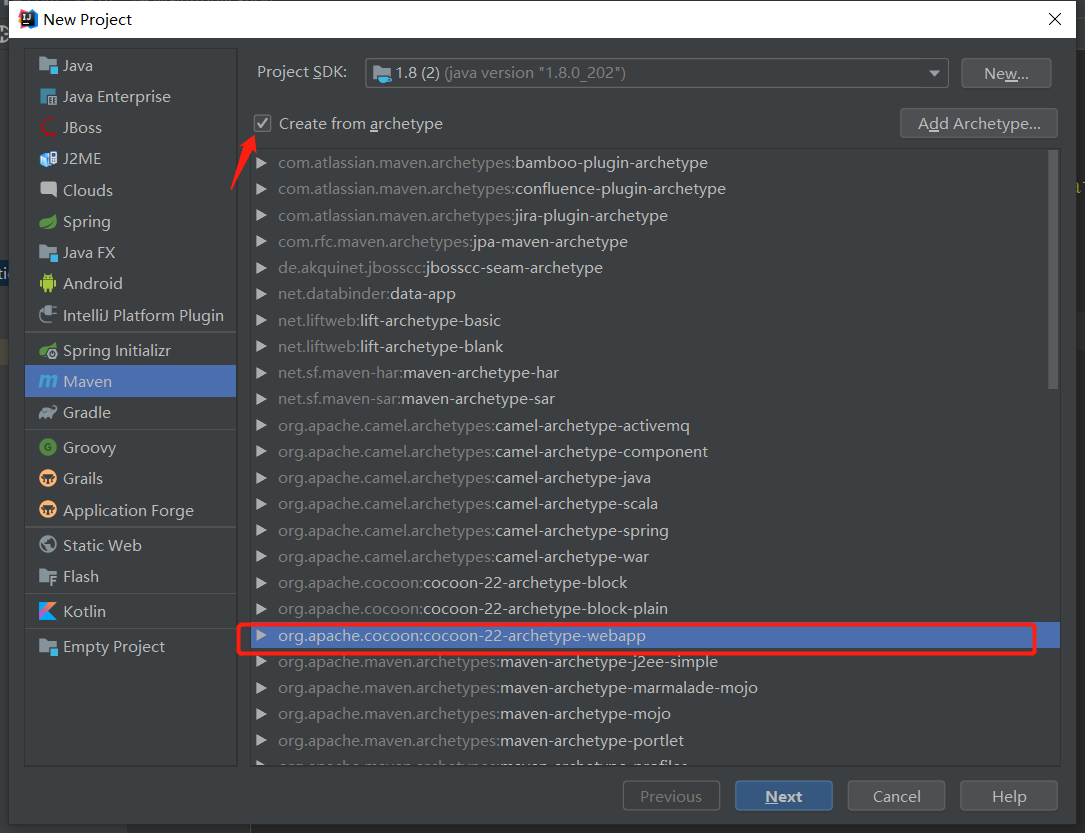Expand maven-archetype-har node

pos(262,373)
